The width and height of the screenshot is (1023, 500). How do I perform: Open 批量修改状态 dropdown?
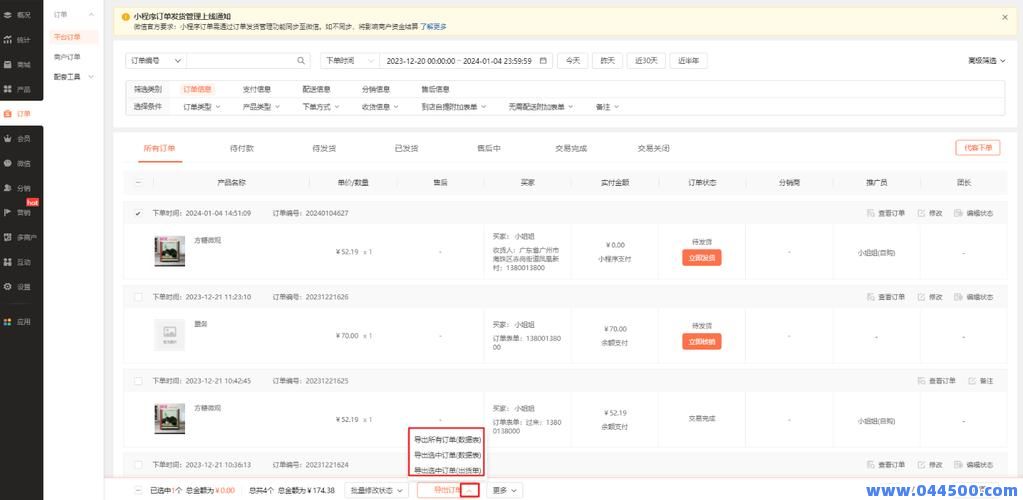pyautogui.click(x=376, y=490)
